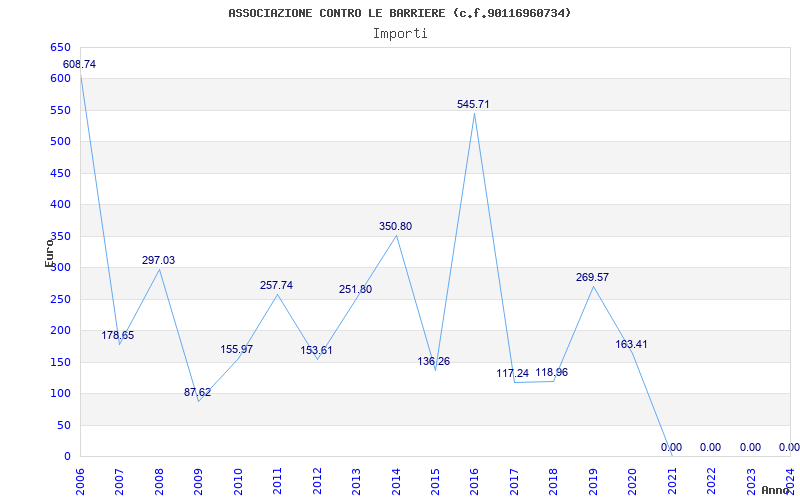The height and width of the screenshot is (500, 800).
Task: Click the 0.00 label above 2021
Action: point(671,447)
